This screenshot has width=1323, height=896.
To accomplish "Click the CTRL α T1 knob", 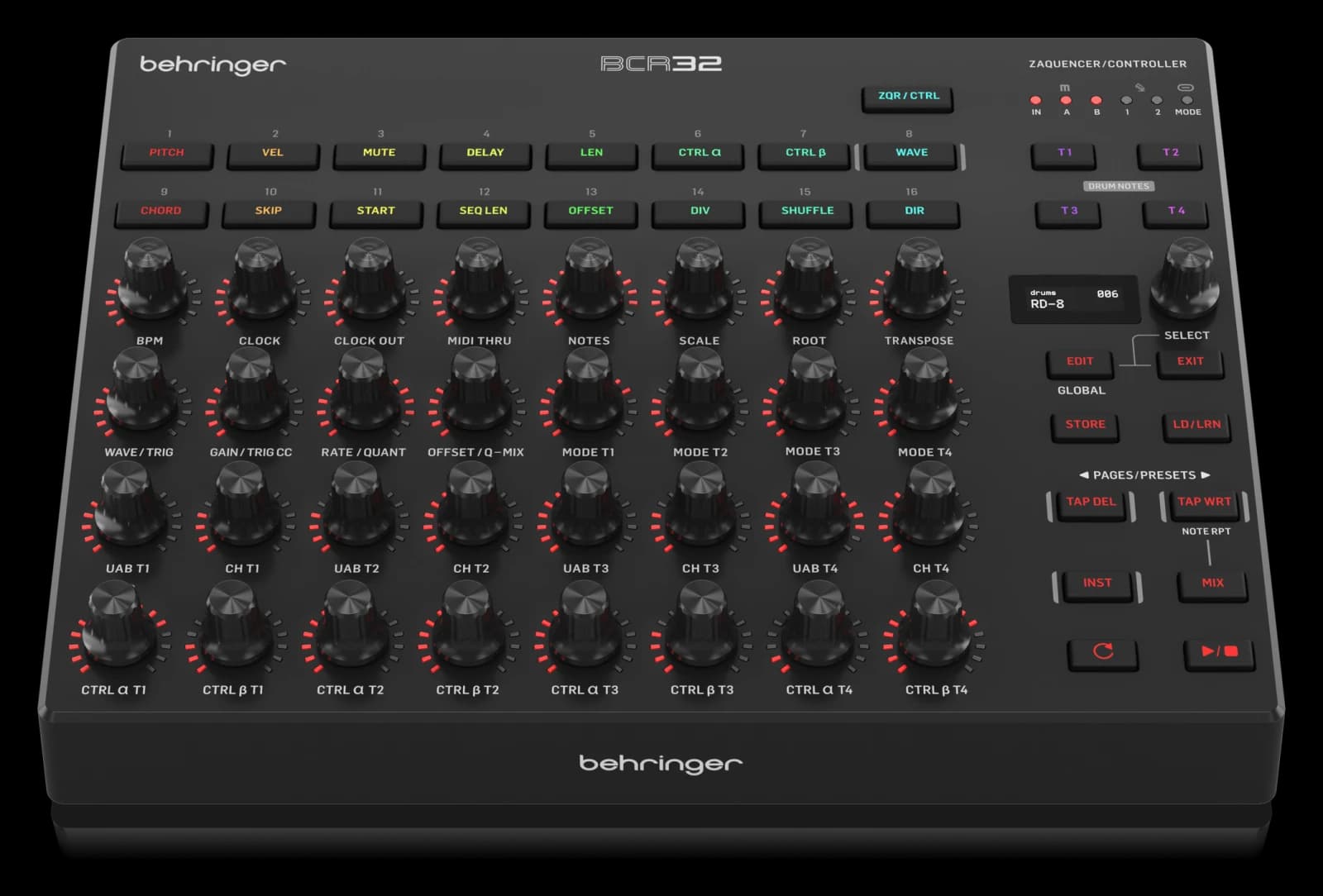I will pos(118,623).
